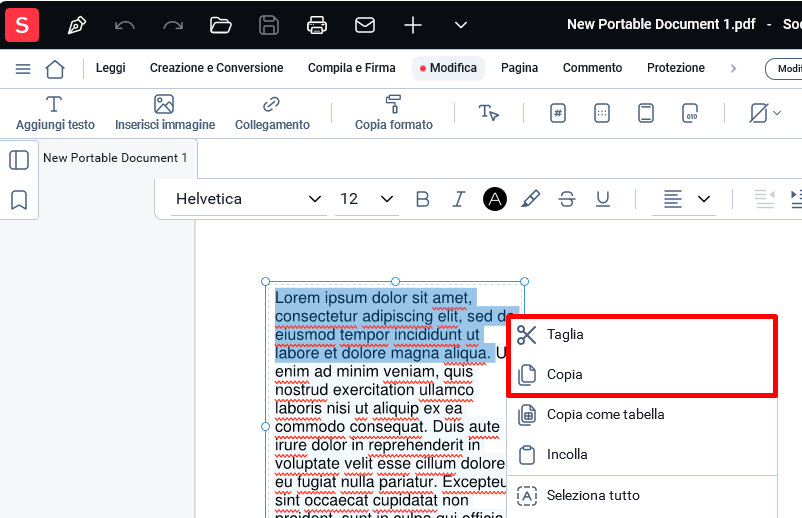Save the document with the floppy icon

click(269, 25)
